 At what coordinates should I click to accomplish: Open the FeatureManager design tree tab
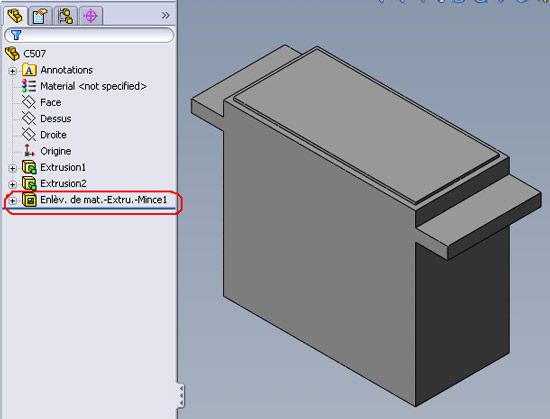pyautogui.click(x=15, y=16)
